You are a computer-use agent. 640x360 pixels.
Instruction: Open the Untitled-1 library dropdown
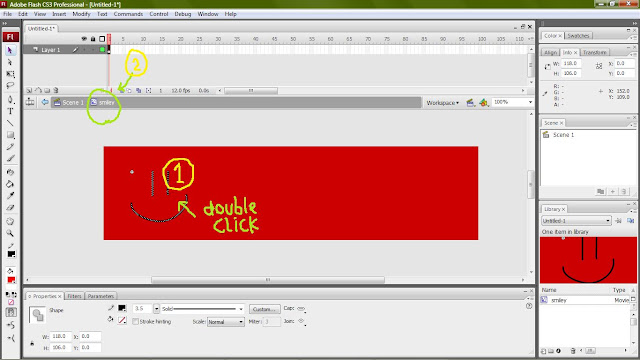pos(576,221)
